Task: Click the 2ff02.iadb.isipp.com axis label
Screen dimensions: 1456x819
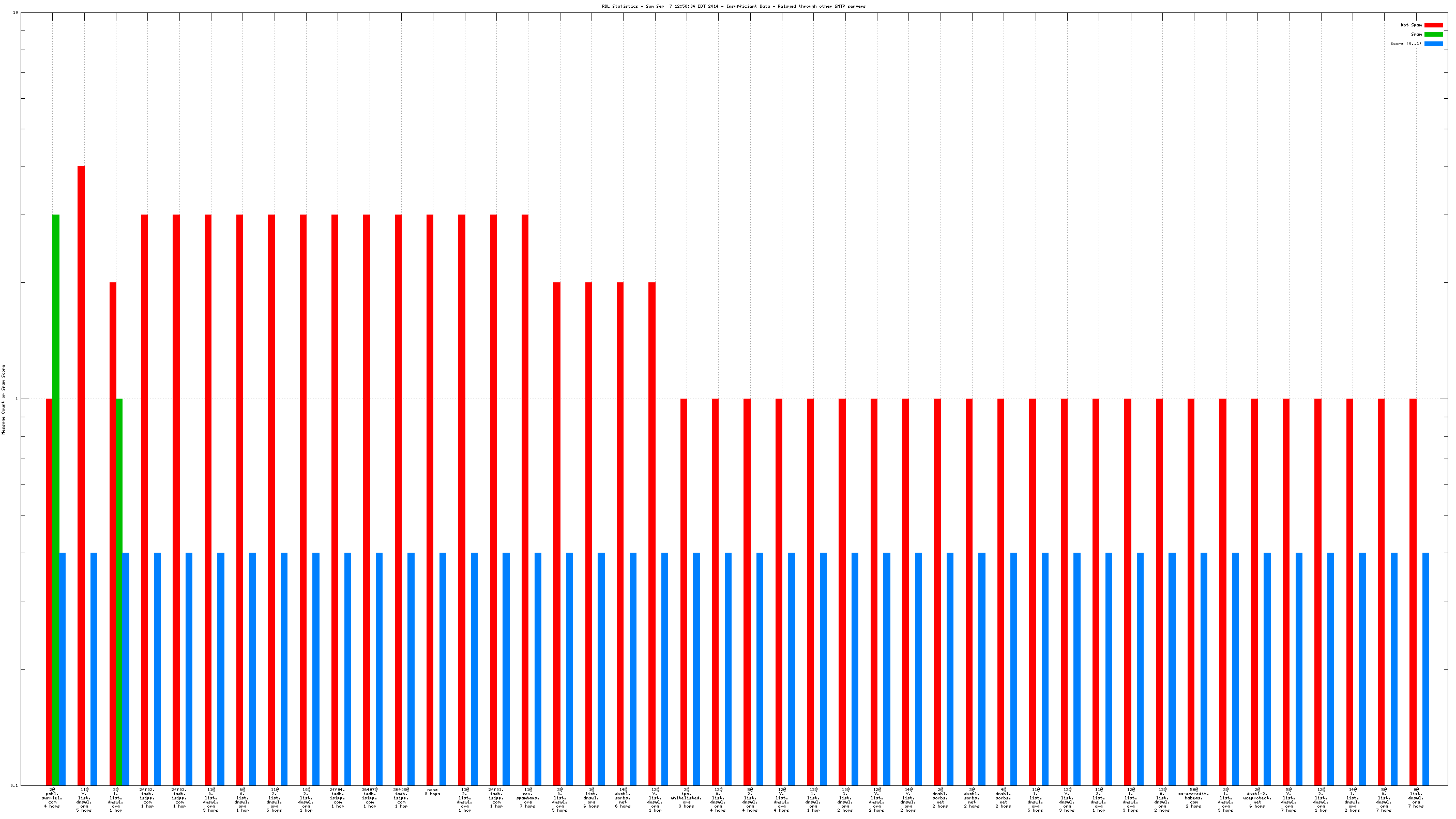Action: (147, 797)
